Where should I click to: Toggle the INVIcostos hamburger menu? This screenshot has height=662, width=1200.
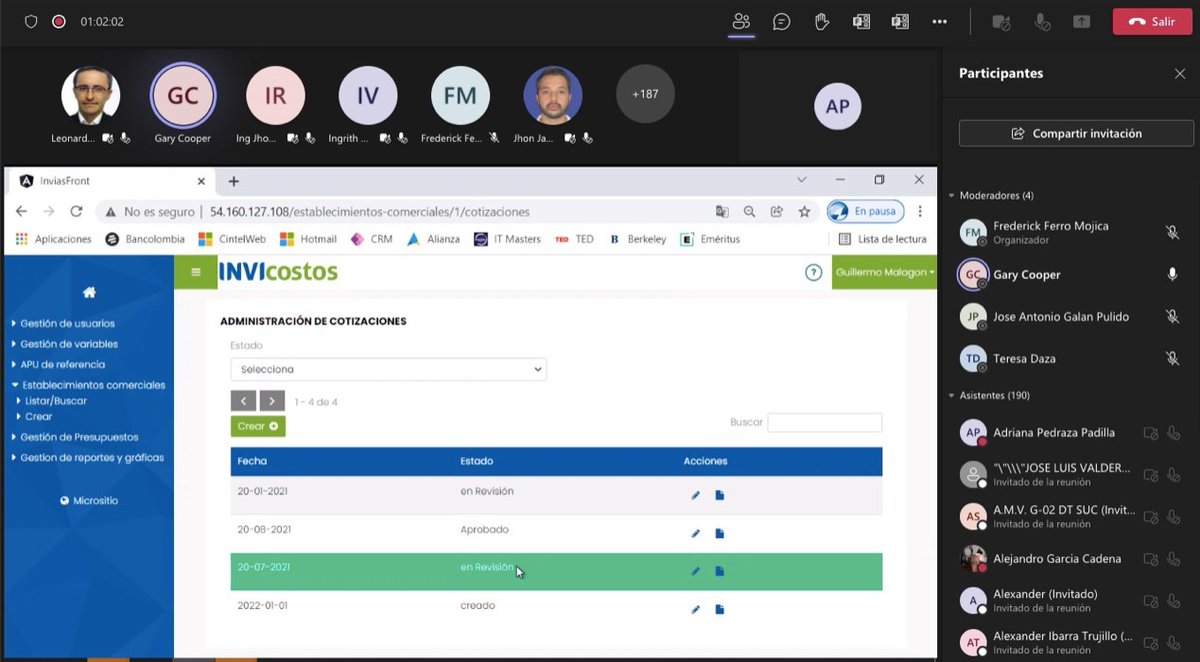click(x=196, y=272)
